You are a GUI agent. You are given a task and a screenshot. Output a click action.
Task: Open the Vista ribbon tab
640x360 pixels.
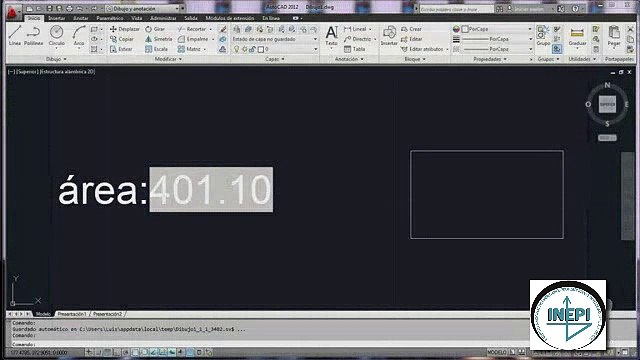click(x=137, y=18)
